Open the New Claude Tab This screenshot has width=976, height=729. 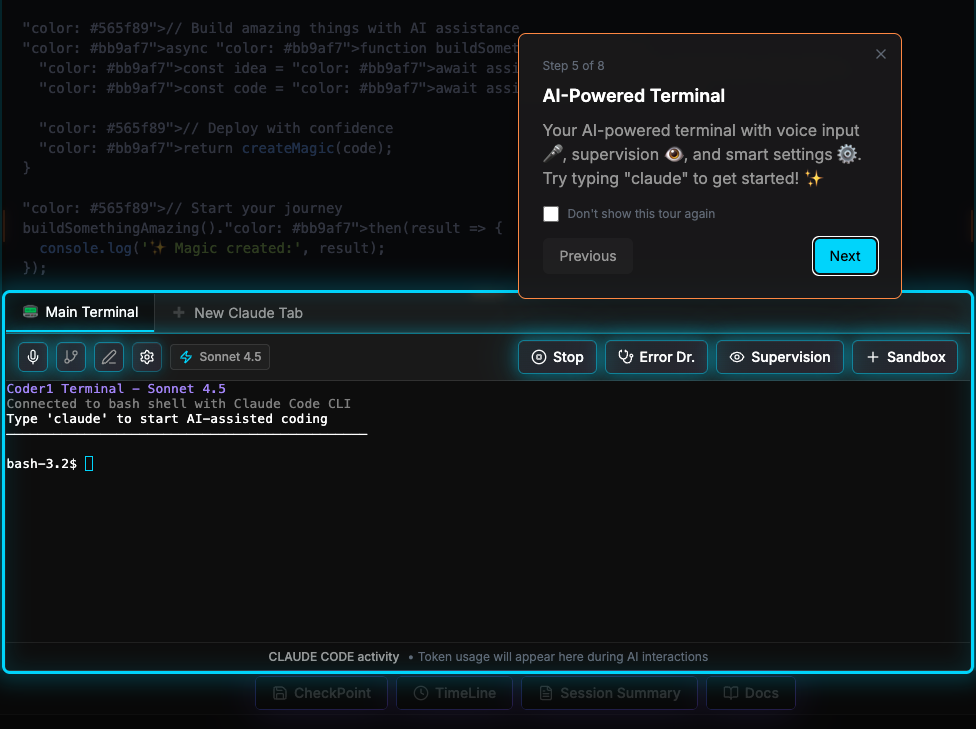coord(237,312)
